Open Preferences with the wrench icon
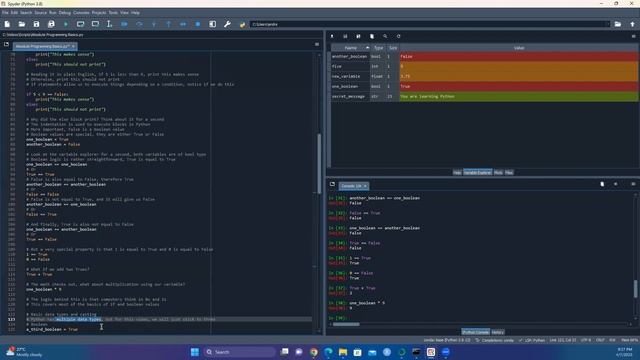The width and height of the screenshot is (640, 360). pos(227,24)
